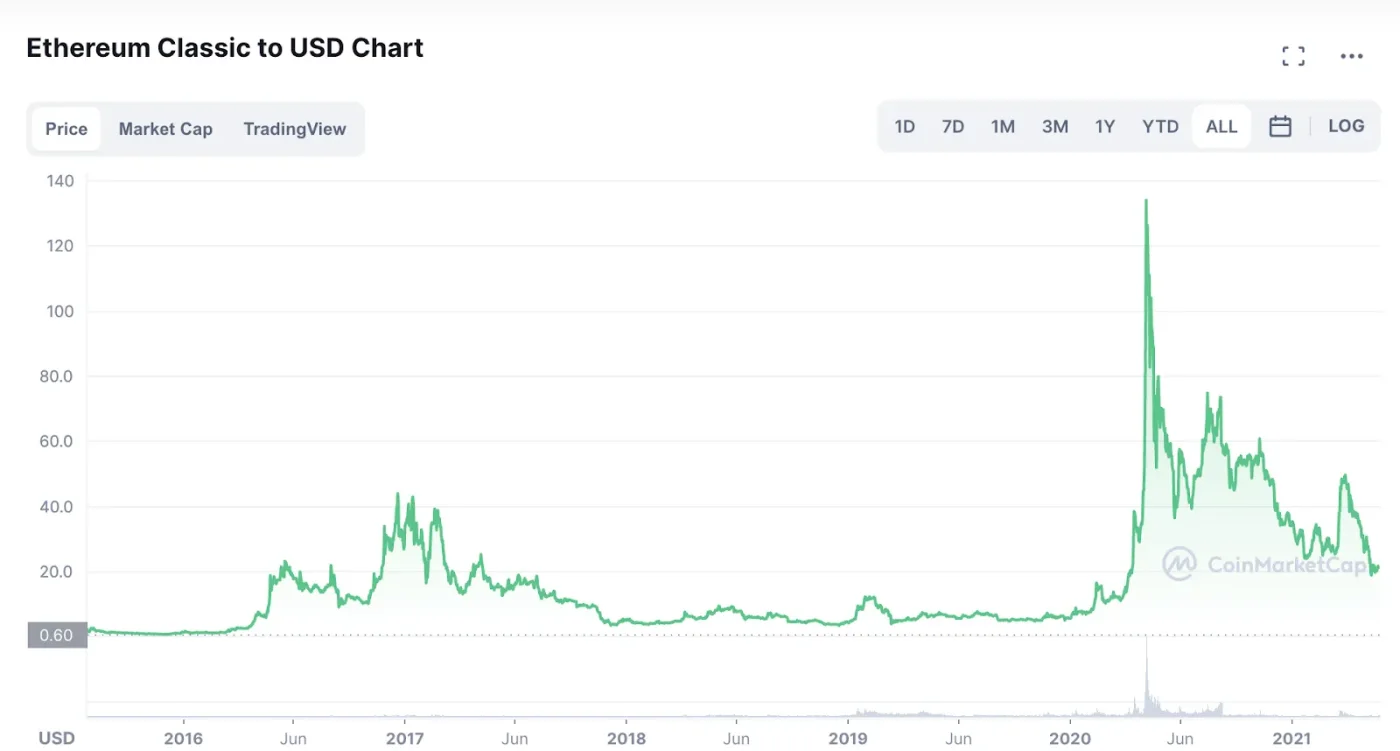Open the calendar date range picker
Image resolution: width=1400 pixels, height=751 pixels.
[1280, 126]
